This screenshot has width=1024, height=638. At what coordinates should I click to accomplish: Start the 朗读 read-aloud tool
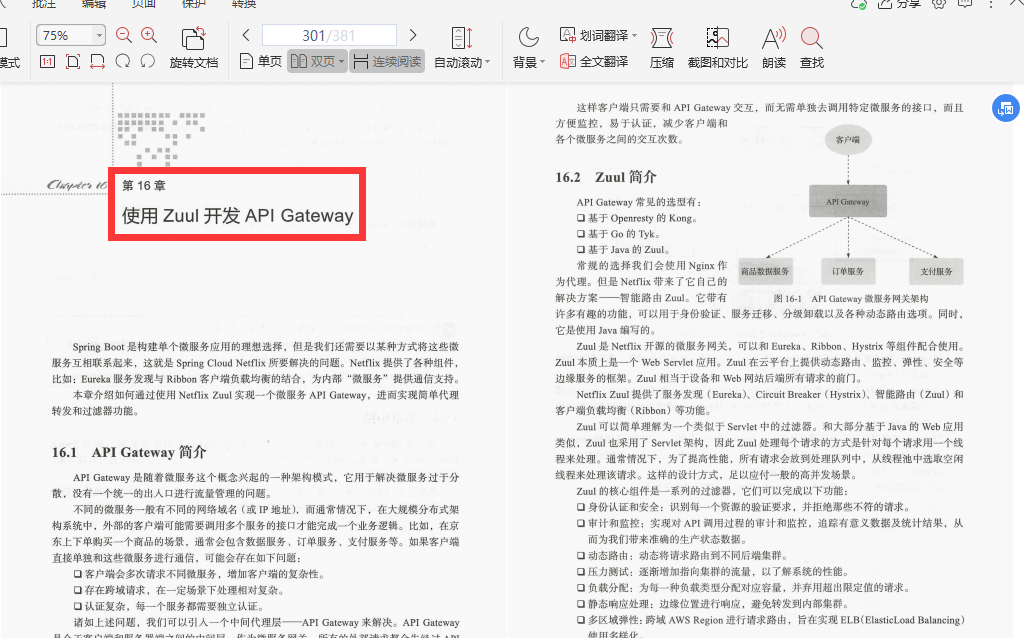coord(774,48)
